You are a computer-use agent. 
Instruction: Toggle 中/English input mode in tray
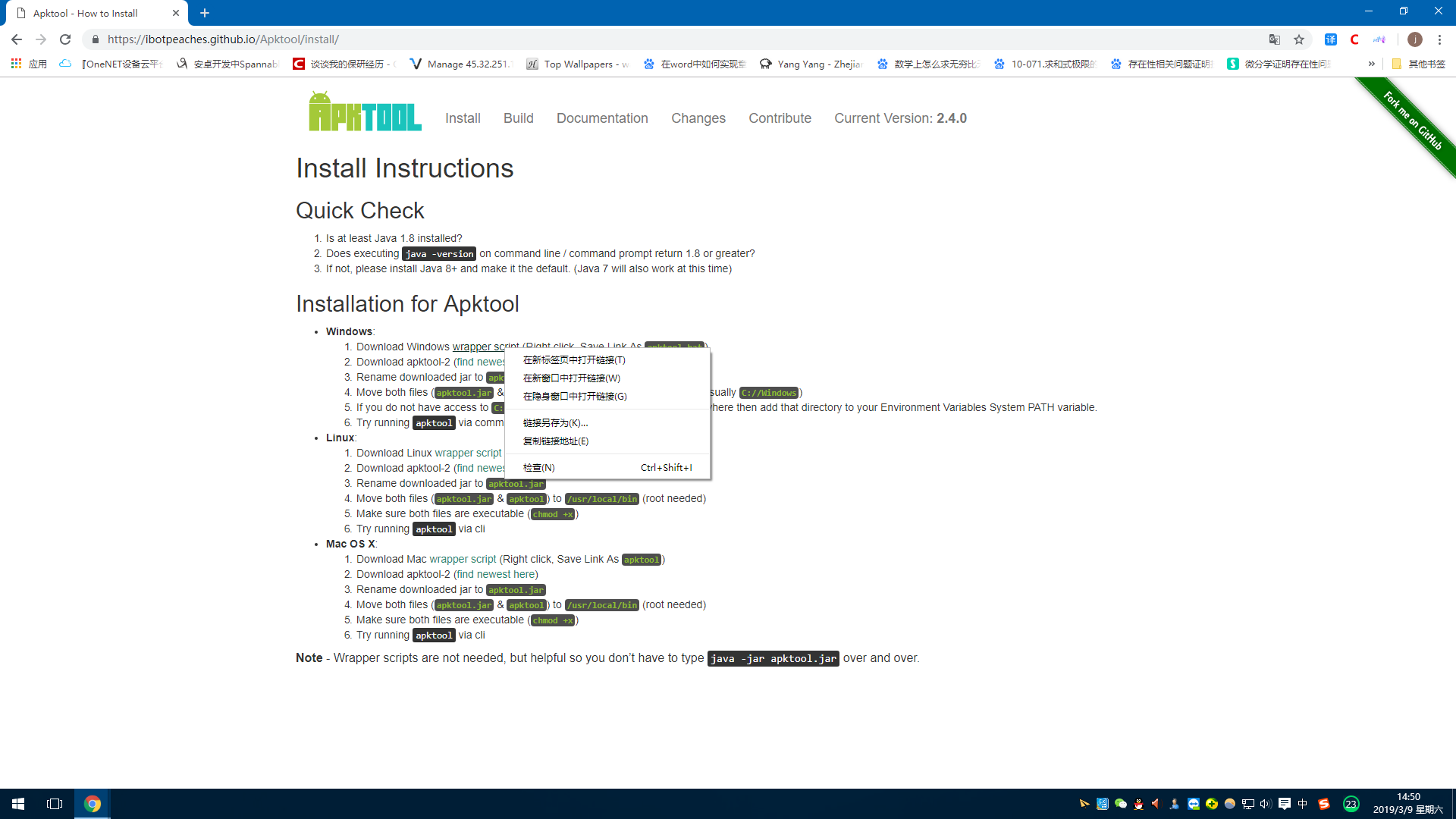click(1303, 803)
